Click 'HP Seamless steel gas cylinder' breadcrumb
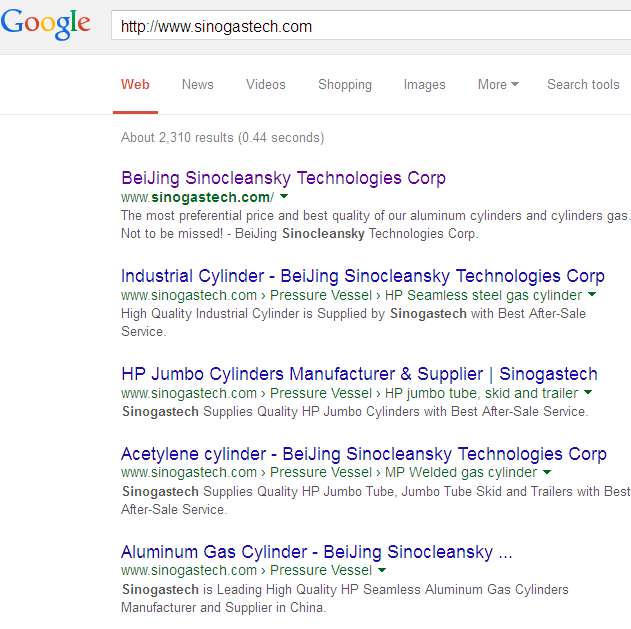 click(x=483, y=295)
